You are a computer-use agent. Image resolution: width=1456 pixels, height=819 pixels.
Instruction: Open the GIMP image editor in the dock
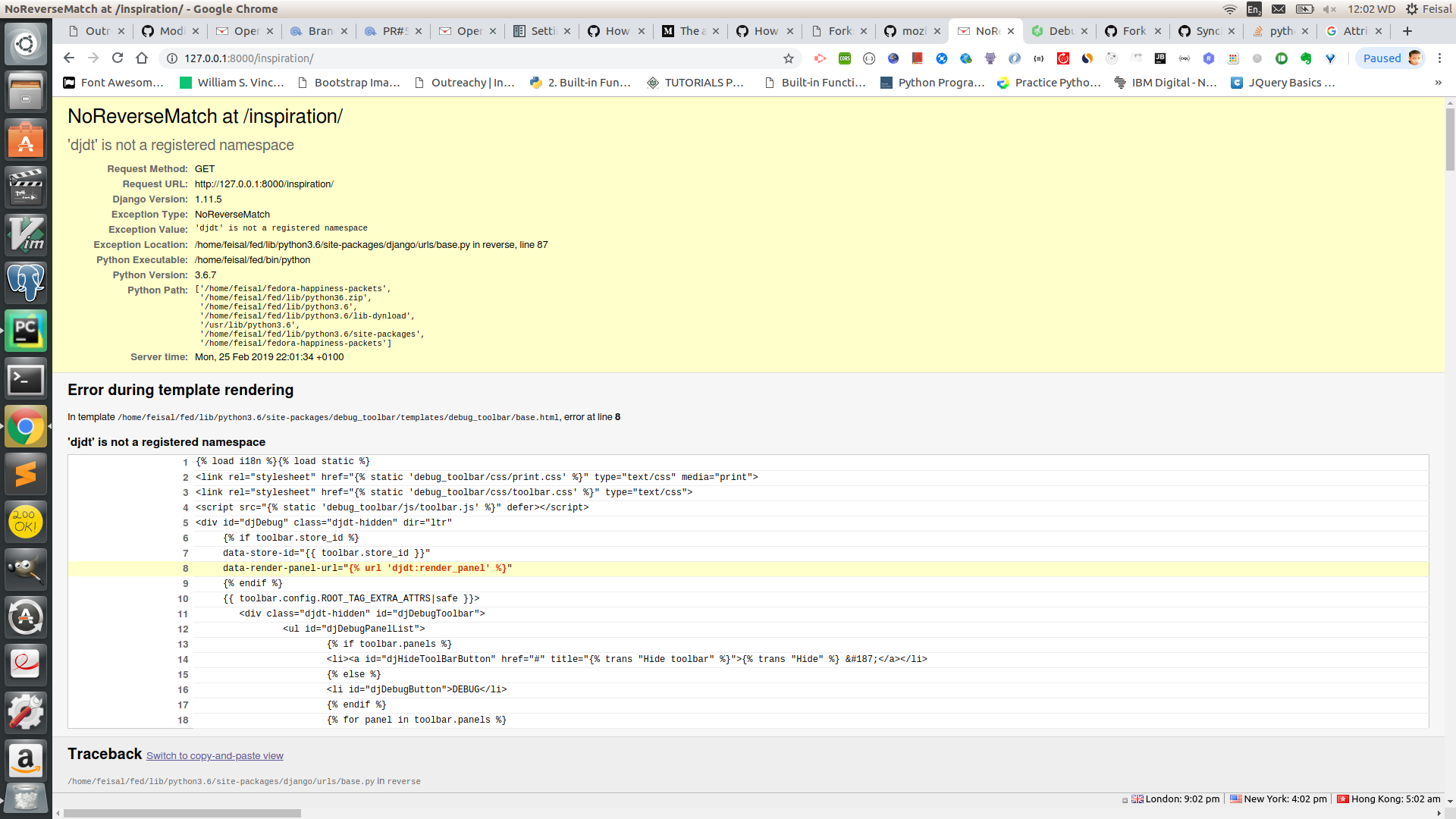click(26, 570)
